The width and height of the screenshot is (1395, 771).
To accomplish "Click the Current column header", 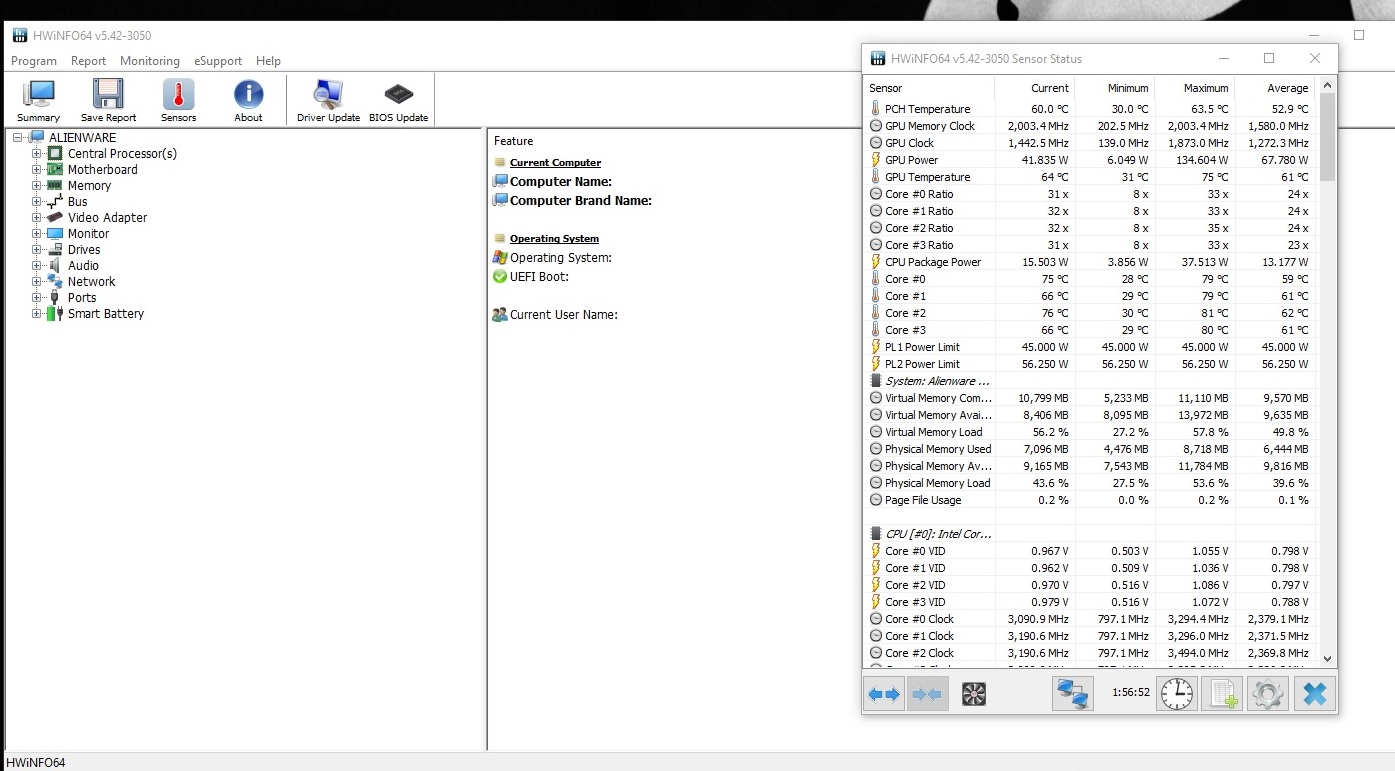I will coord(1034,88).
